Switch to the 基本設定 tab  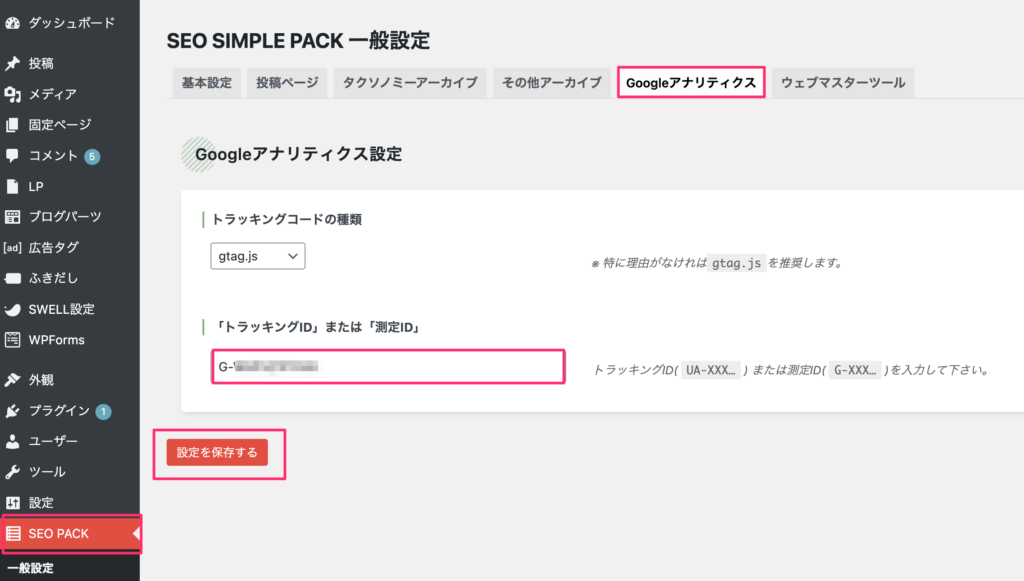click(x=206, y=83)
